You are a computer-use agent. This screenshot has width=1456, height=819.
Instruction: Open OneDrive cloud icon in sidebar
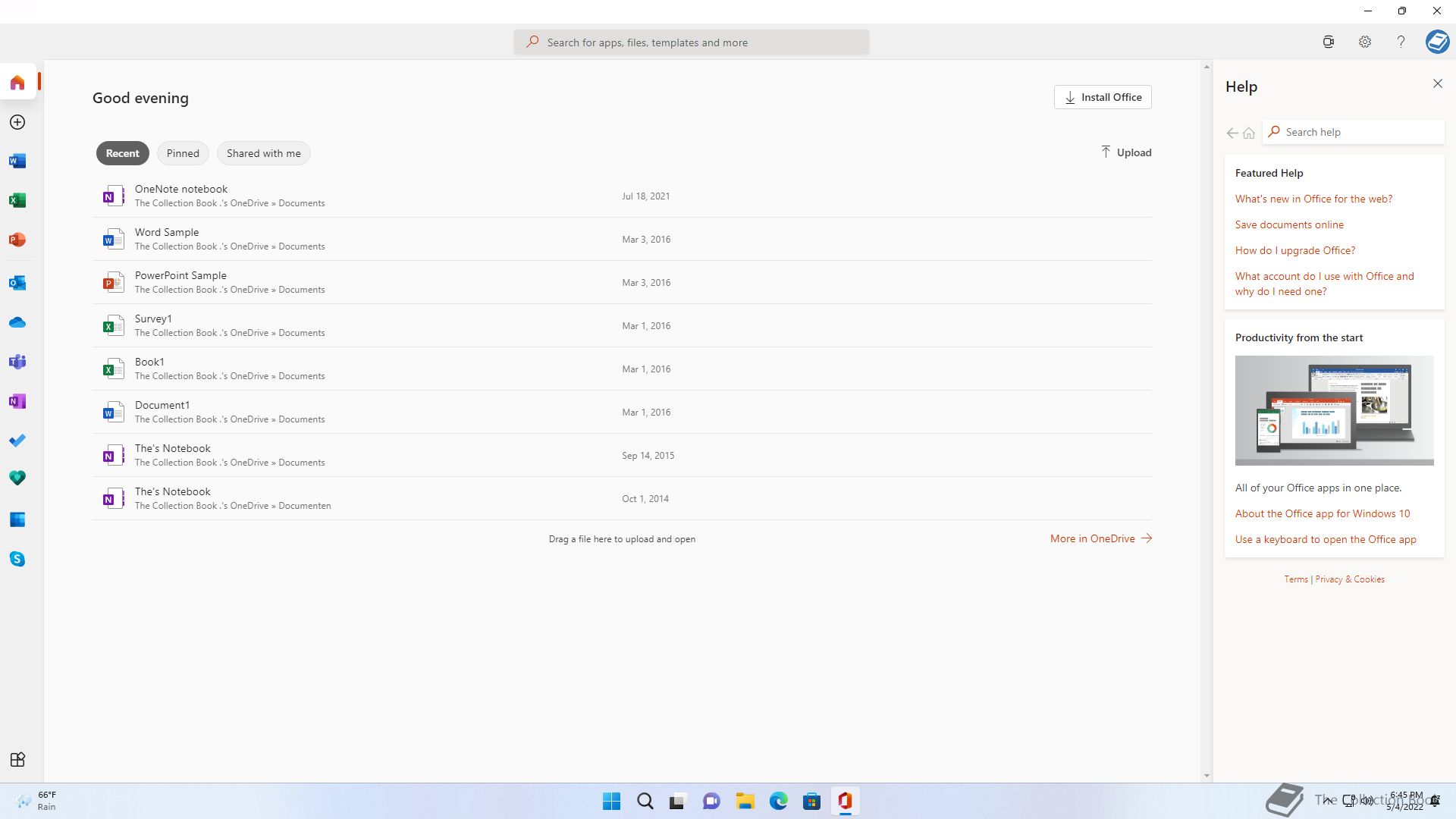[x=17, y=322]
